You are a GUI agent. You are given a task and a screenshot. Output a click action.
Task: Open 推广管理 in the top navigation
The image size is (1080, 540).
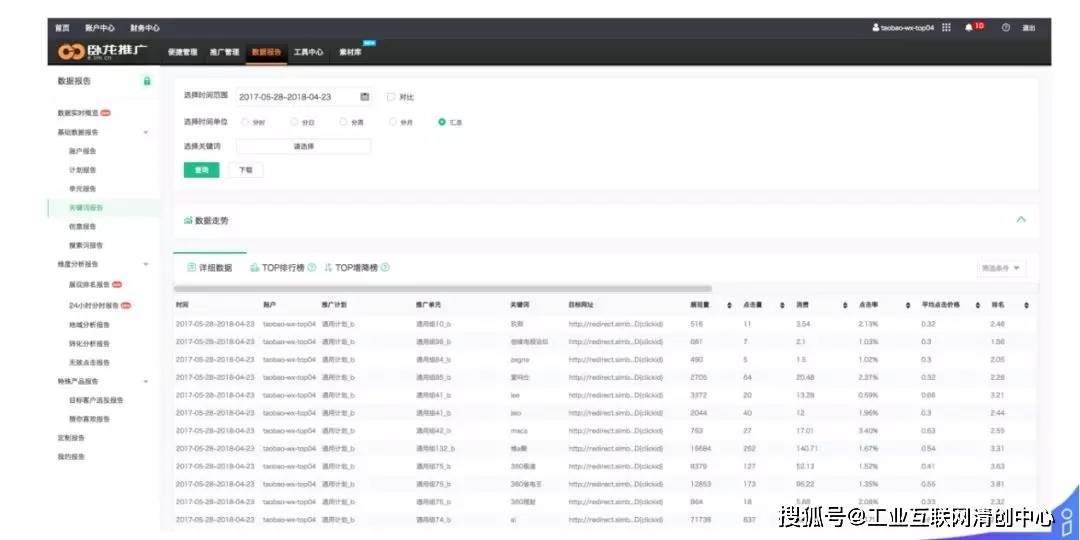coord(225,52)
